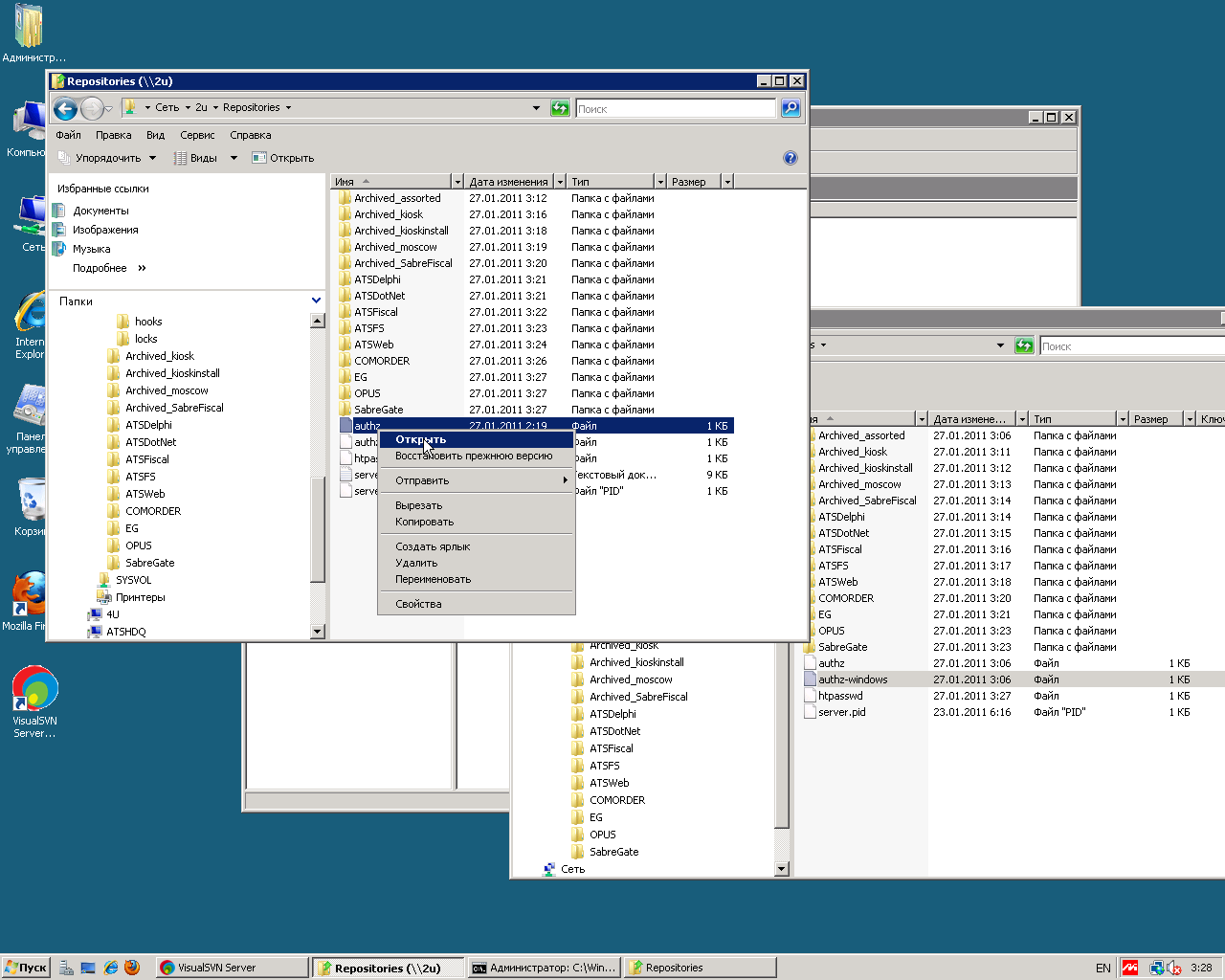The width and height of the screenshot is (1225, 980).
Task: Click the blue help question mark icon
Action: tap(790, 158)
